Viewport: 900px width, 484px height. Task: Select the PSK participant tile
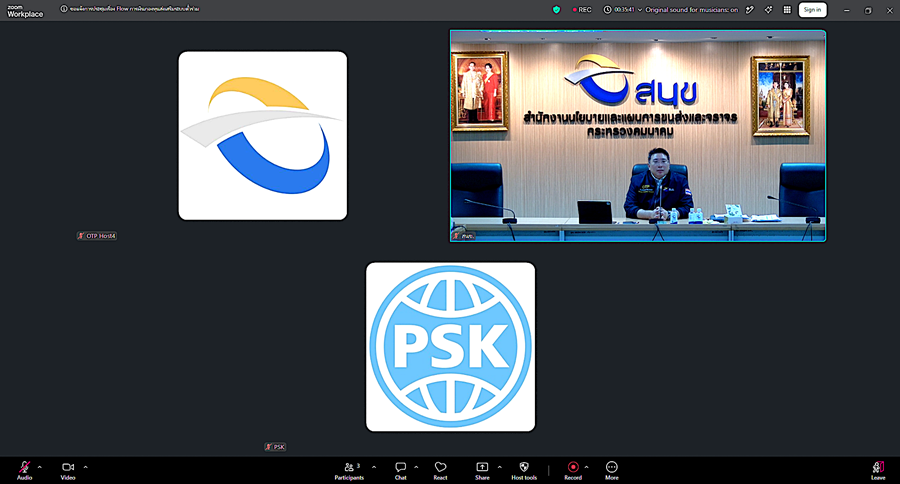[x=451, y=347]
